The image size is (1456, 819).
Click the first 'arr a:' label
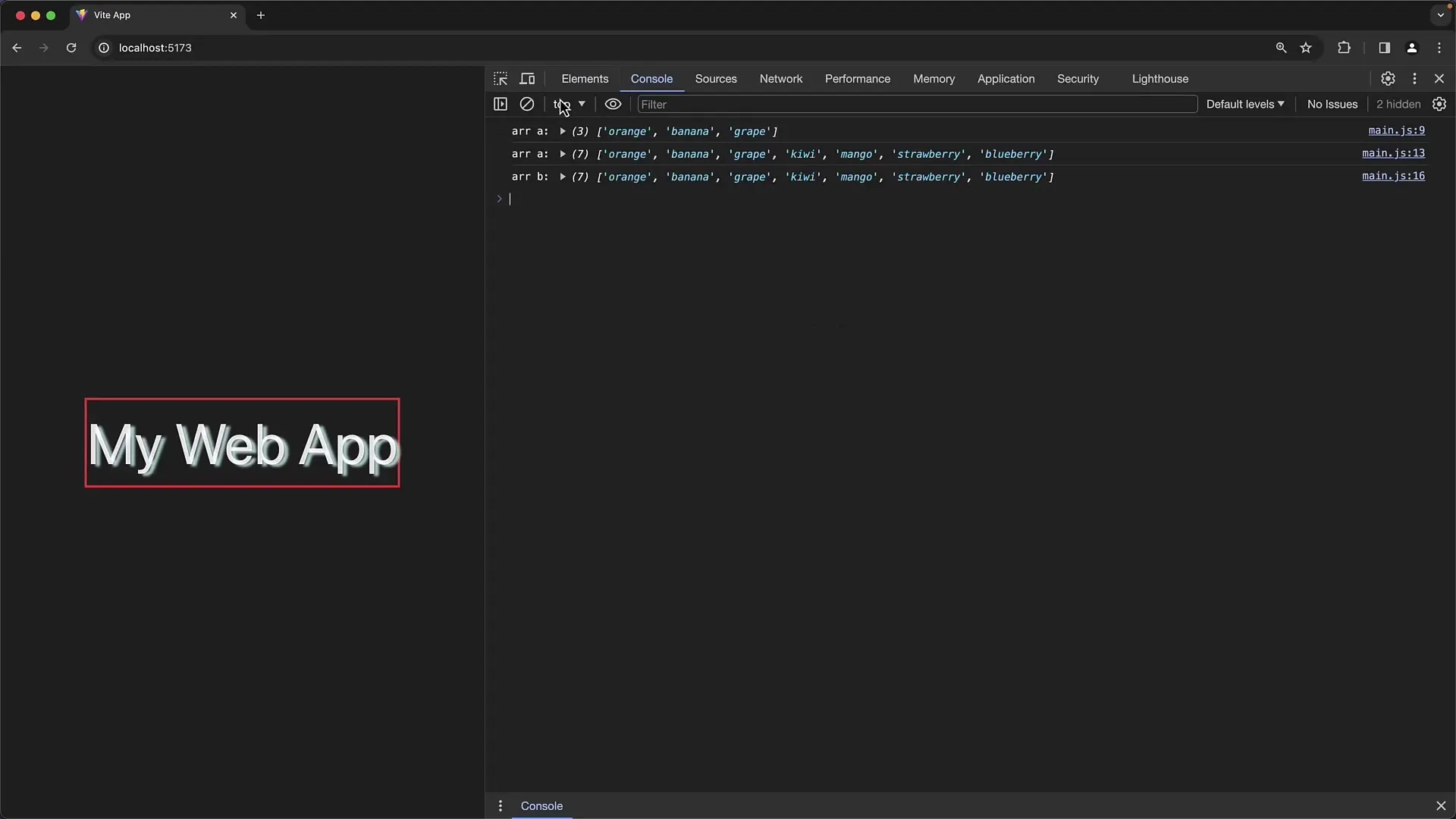(x=530, y=131)
